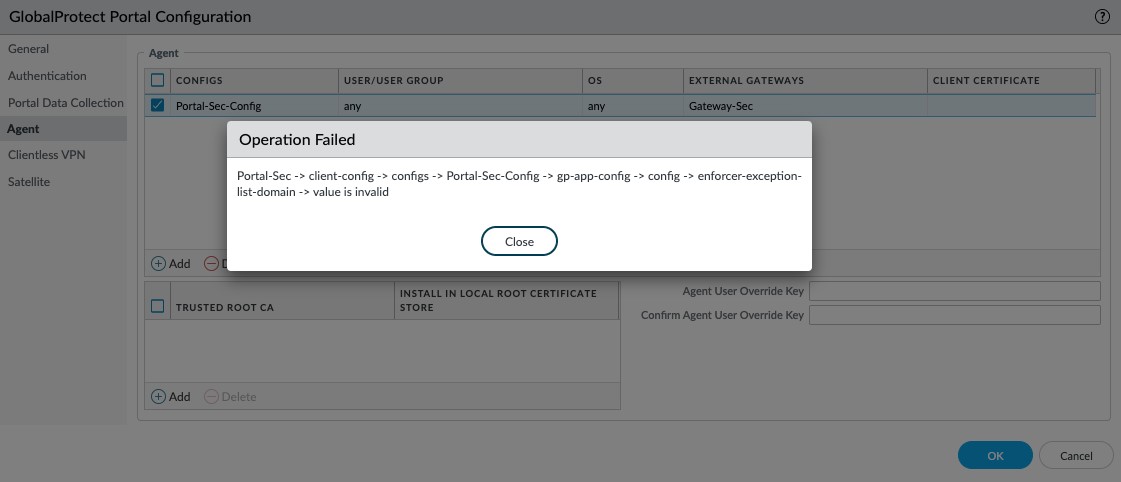Open the Portal-Sec-Config agent config
The image size is (1121, 482).
[218, 105]
